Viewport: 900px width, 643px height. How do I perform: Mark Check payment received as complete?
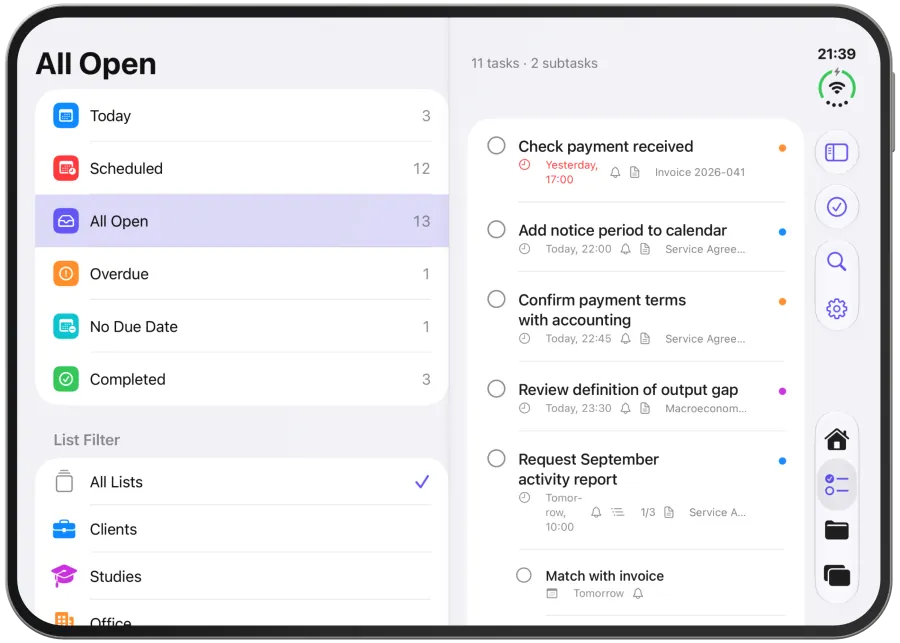[x=496, y=146]
